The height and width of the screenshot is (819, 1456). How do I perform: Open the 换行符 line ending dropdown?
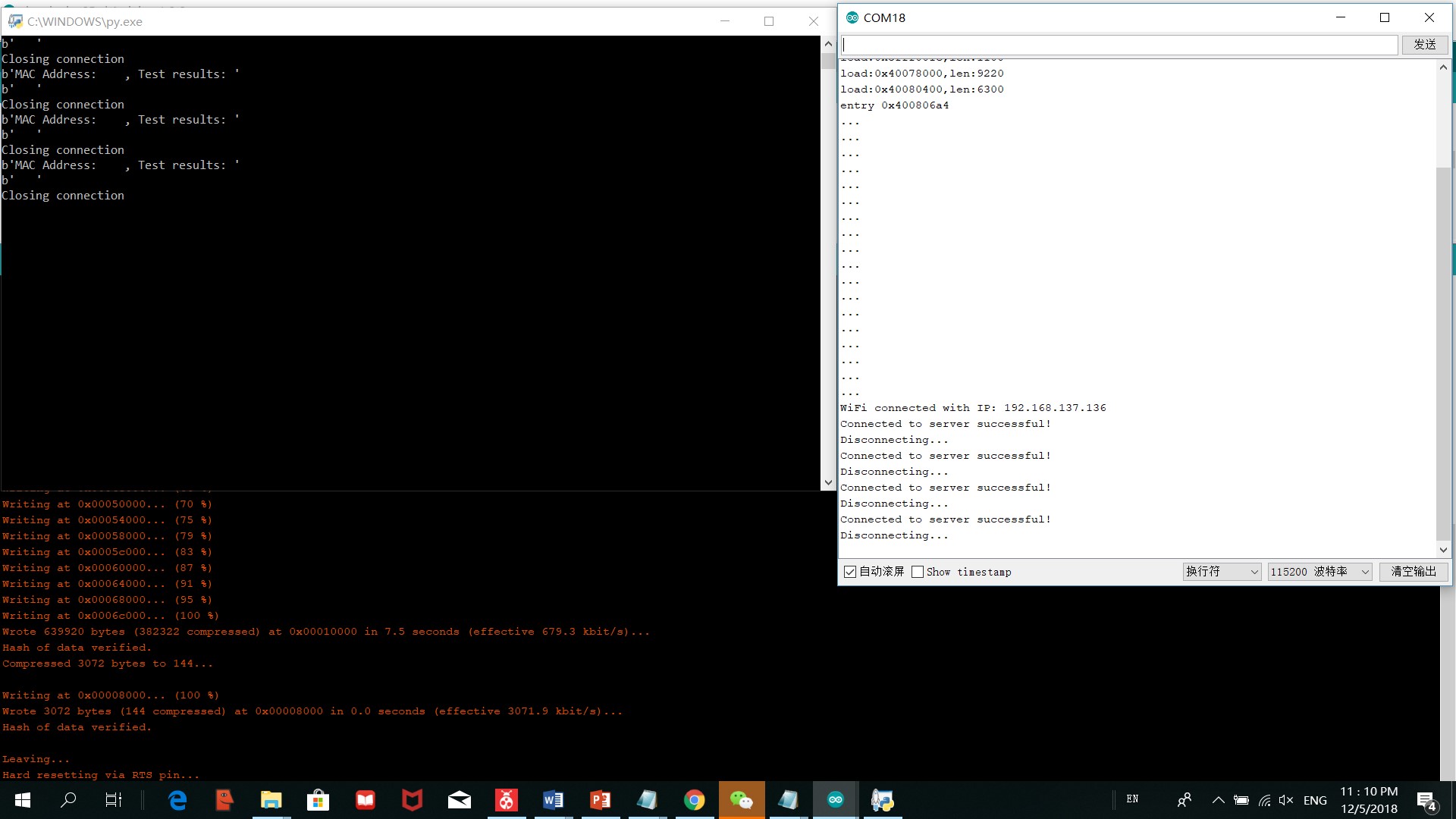click(1222, 572)
